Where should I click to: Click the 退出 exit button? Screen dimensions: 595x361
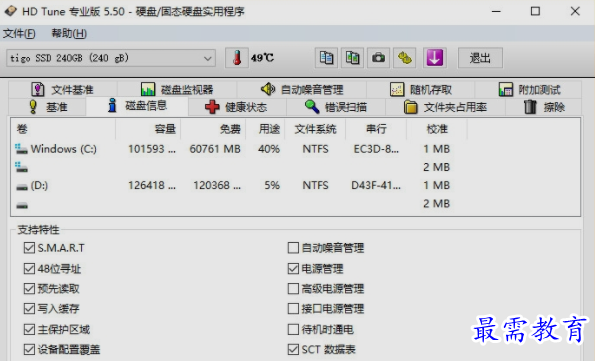coord(480,58)
